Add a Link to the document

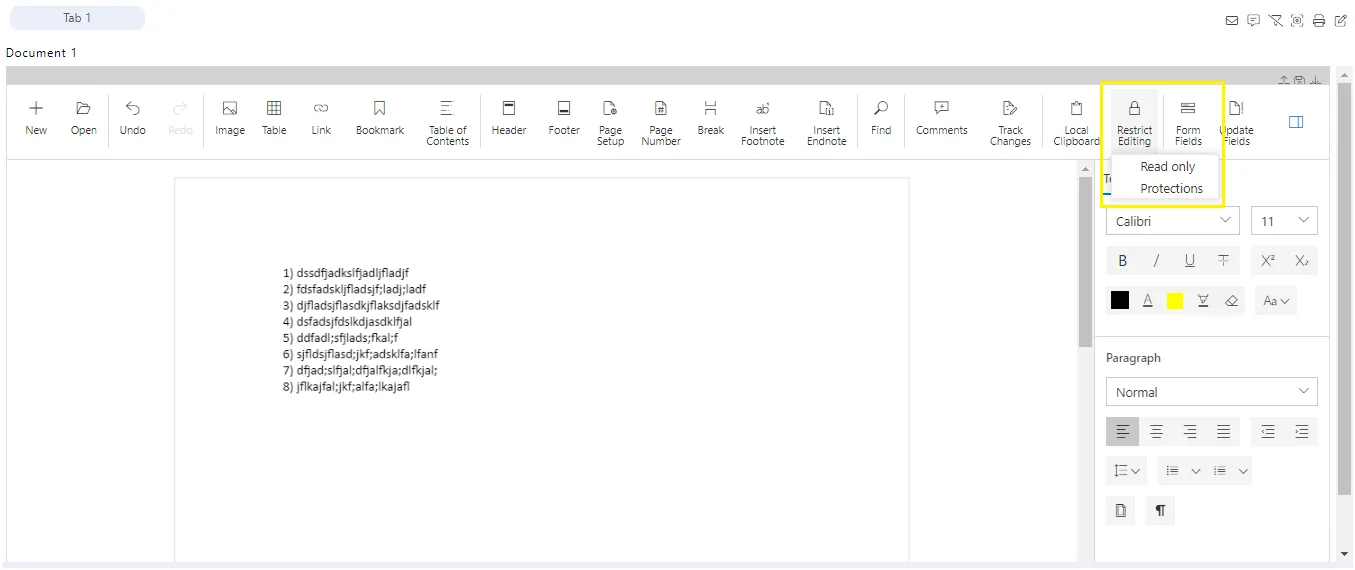321,118
